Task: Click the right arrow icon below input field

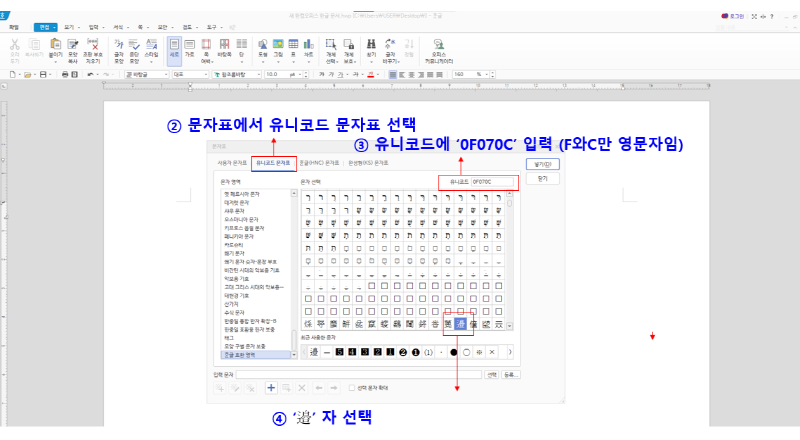Action: pyautogui.click(x=334, y=388)
